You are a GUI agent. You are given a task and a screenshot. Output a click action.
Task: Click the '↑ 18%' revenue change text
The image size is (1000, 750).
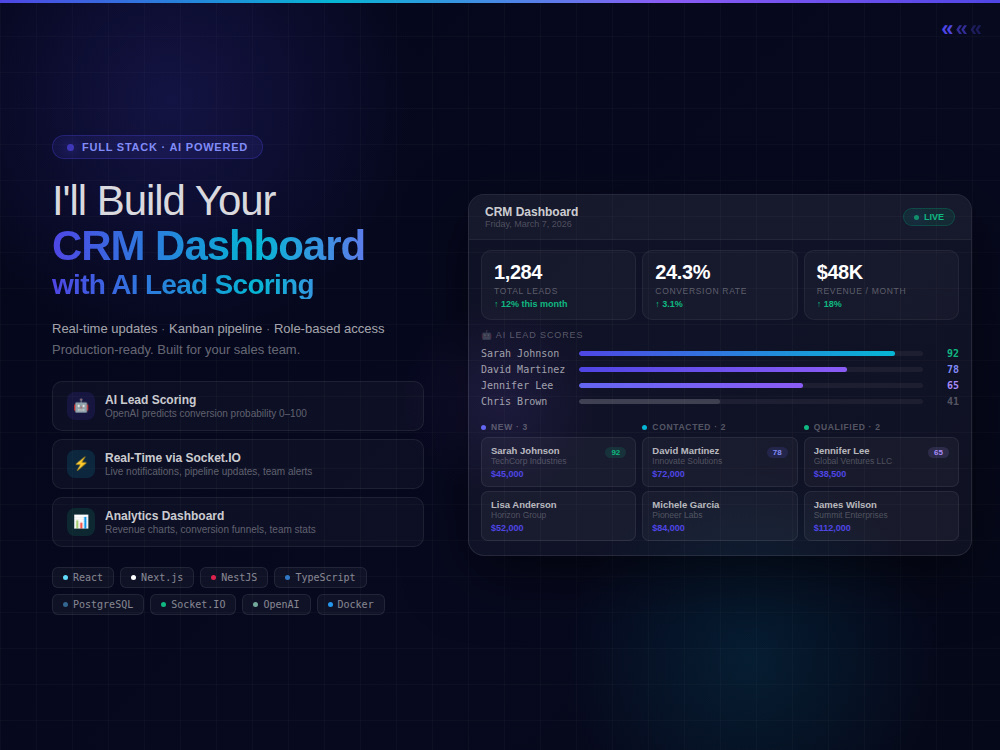[829, 304]
